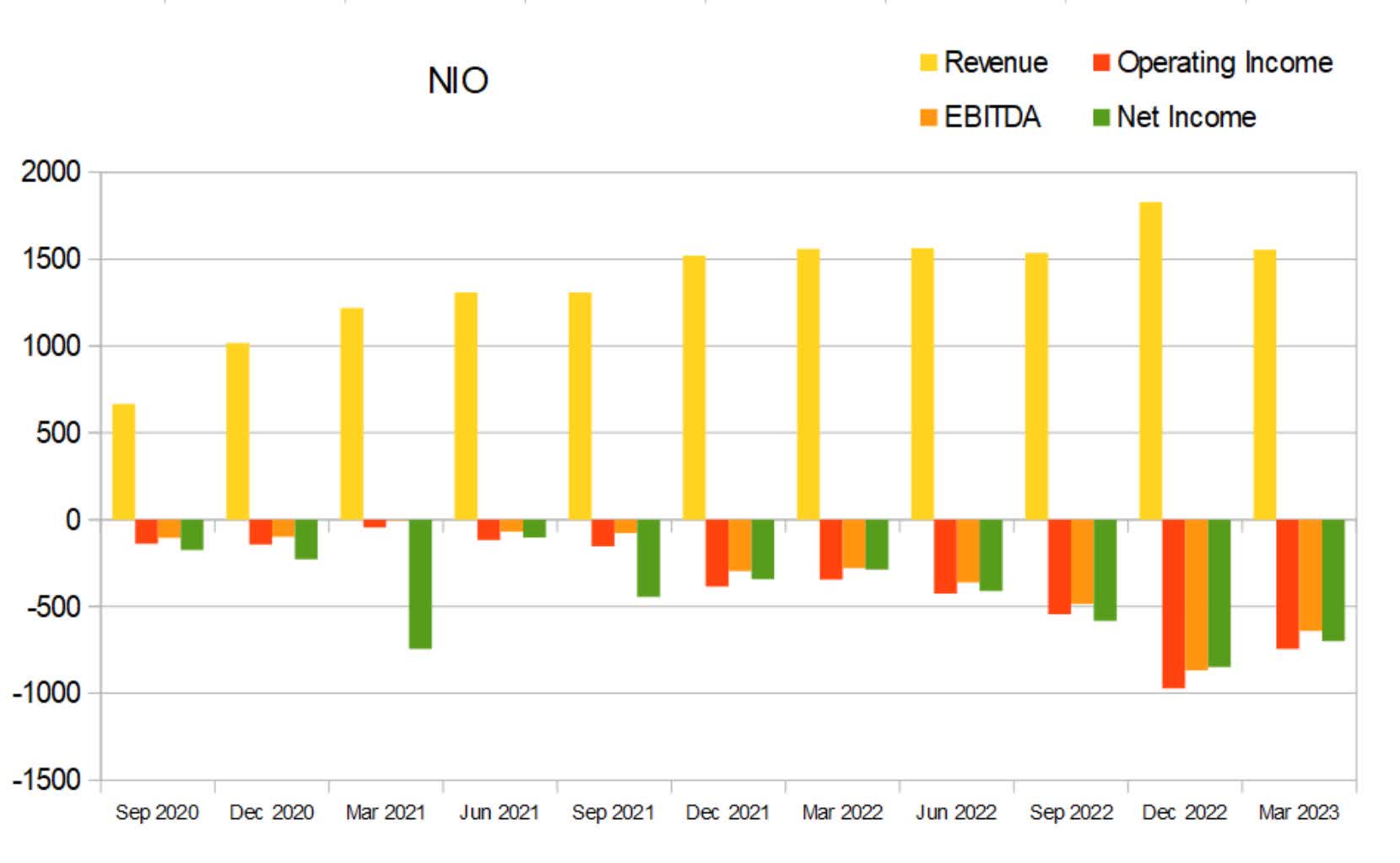Click the Operating Income legend label
The height and width of the screenshot is (863, 1400).
click(x=1224, y=63)
